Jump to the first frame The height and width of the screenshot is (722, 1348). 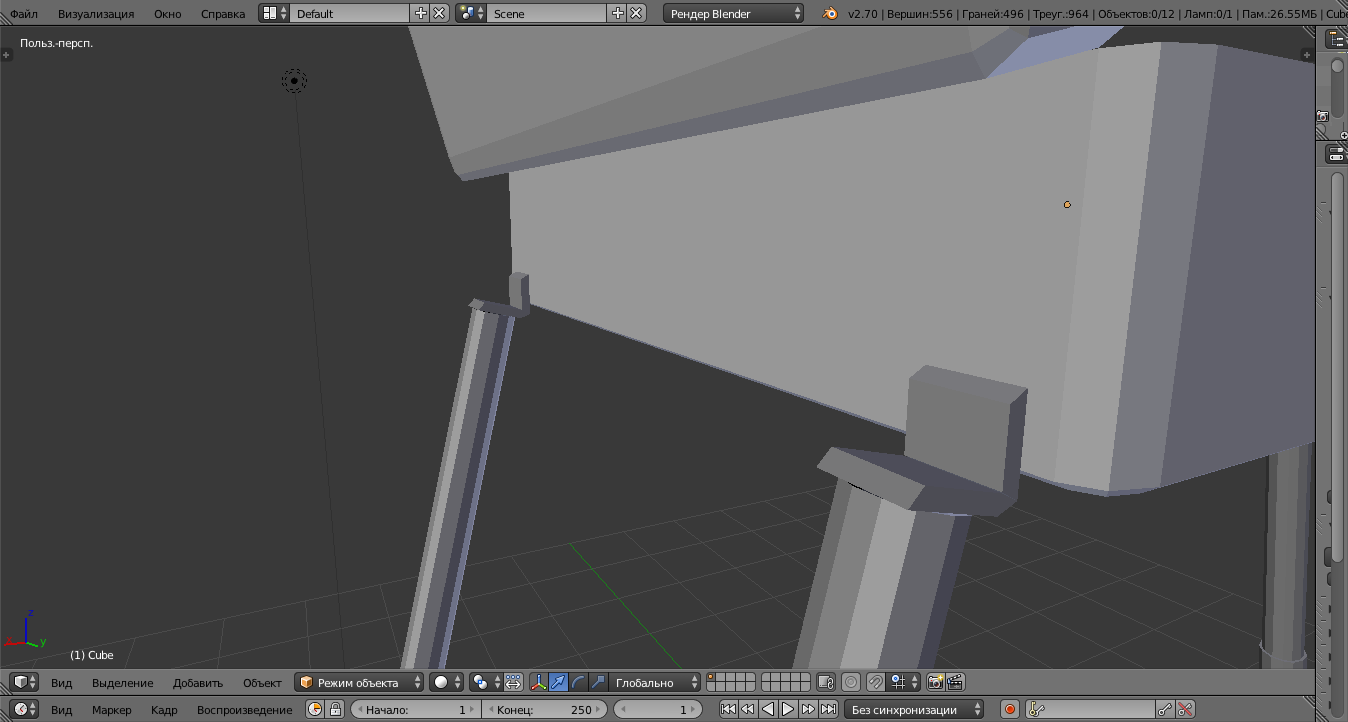click(x=728, y=709)
